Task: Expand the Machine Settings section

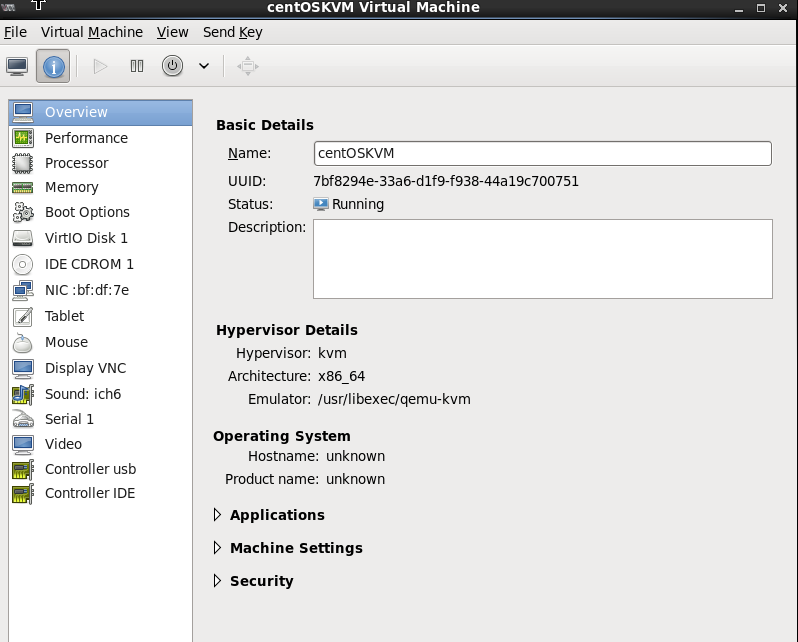Action: point(217,548)
